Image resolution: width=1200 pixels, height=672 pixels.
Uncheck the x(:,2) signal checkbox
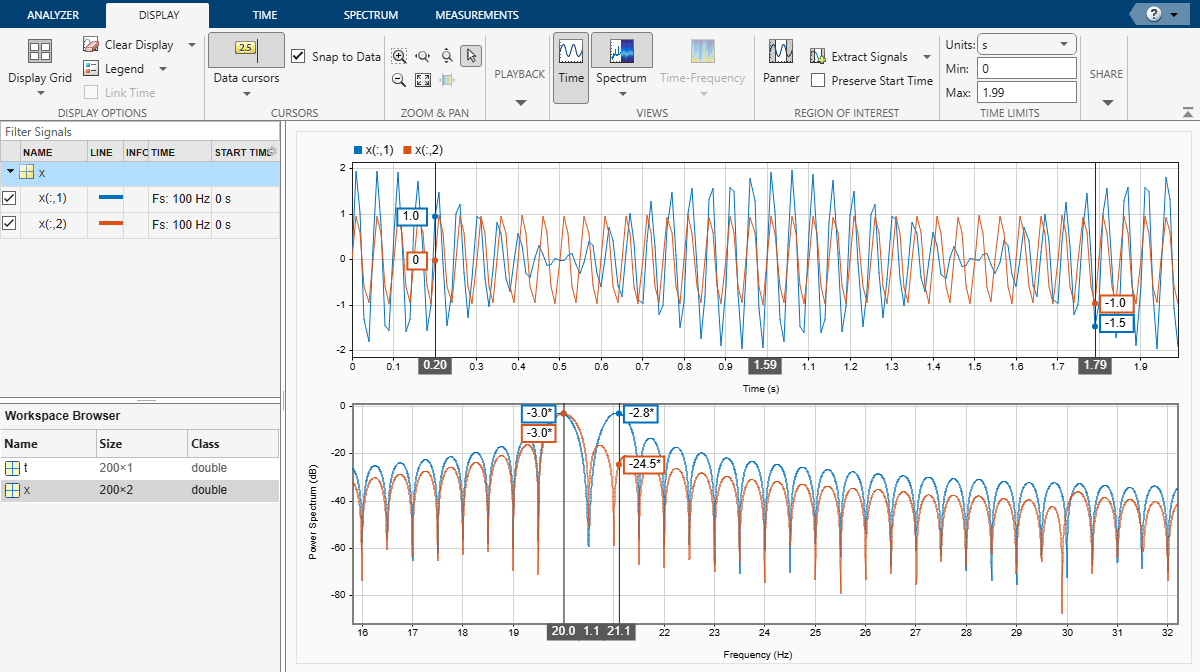point(10,224)
